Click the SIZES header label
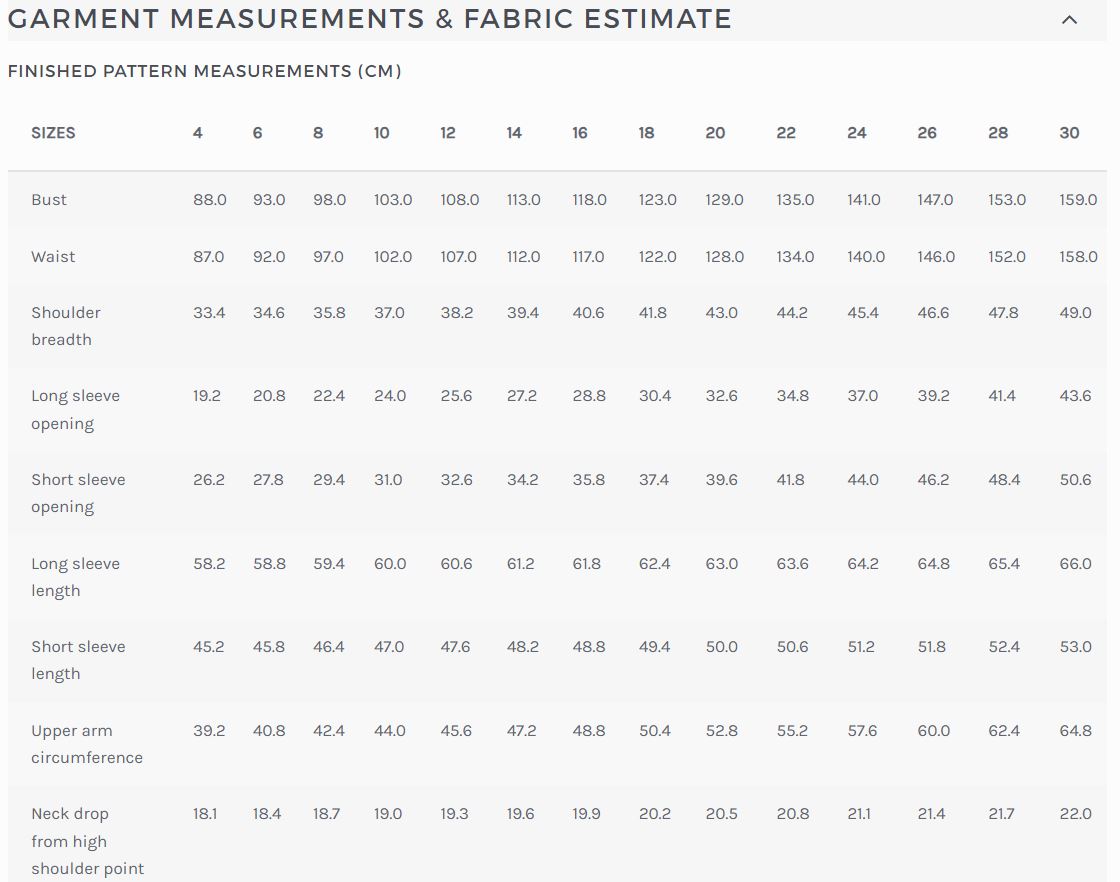 (x=54, y=133)
